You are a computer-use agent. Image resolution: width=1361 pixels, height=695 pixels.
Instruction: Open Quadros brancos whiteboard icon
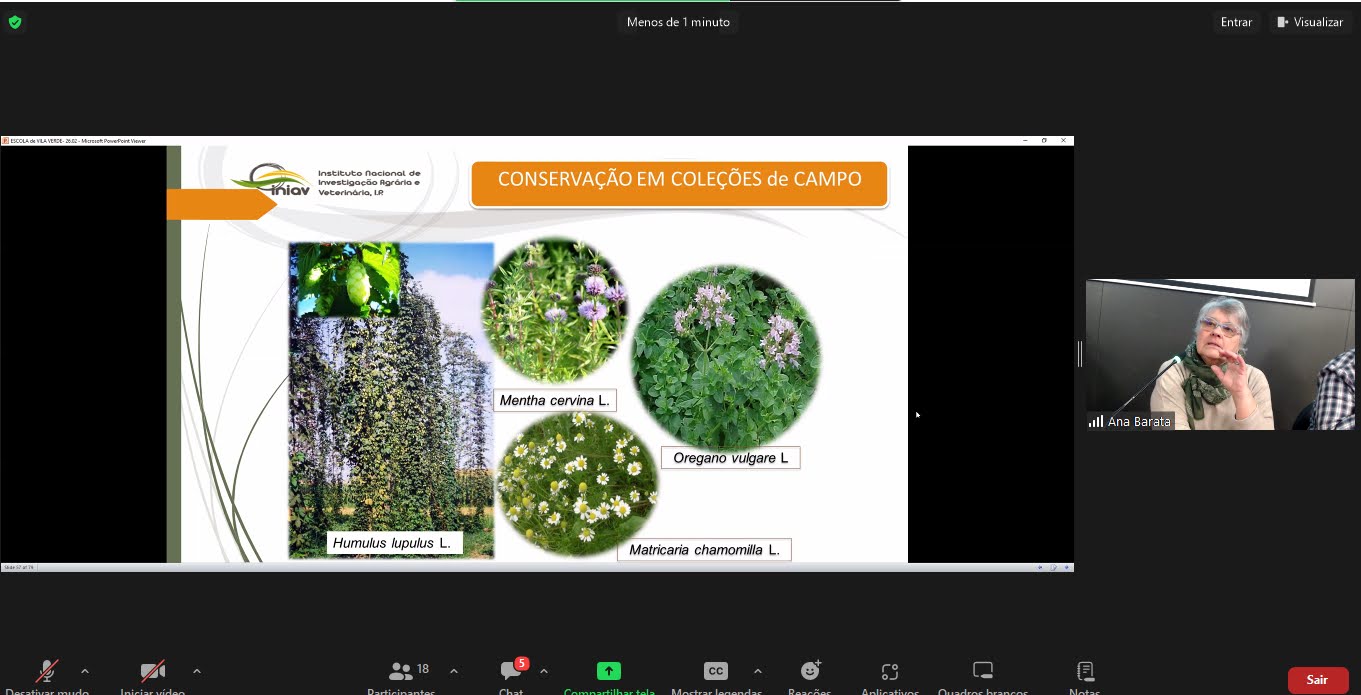983,671
